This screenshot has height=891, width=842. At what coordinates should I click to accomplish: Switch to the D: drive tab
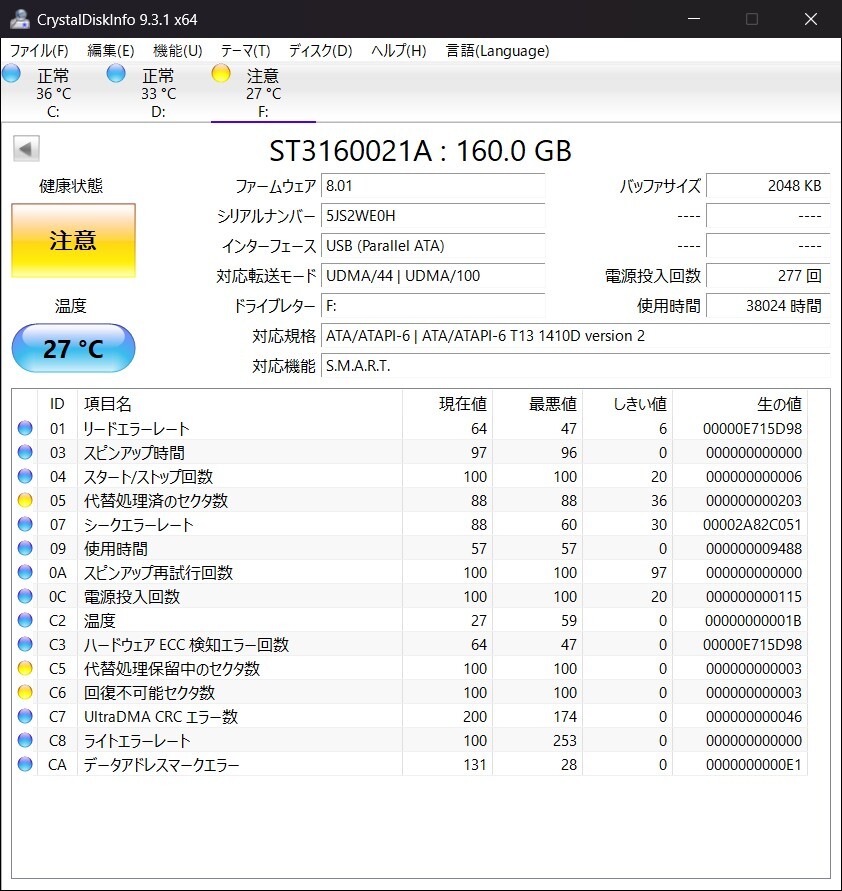158,93
